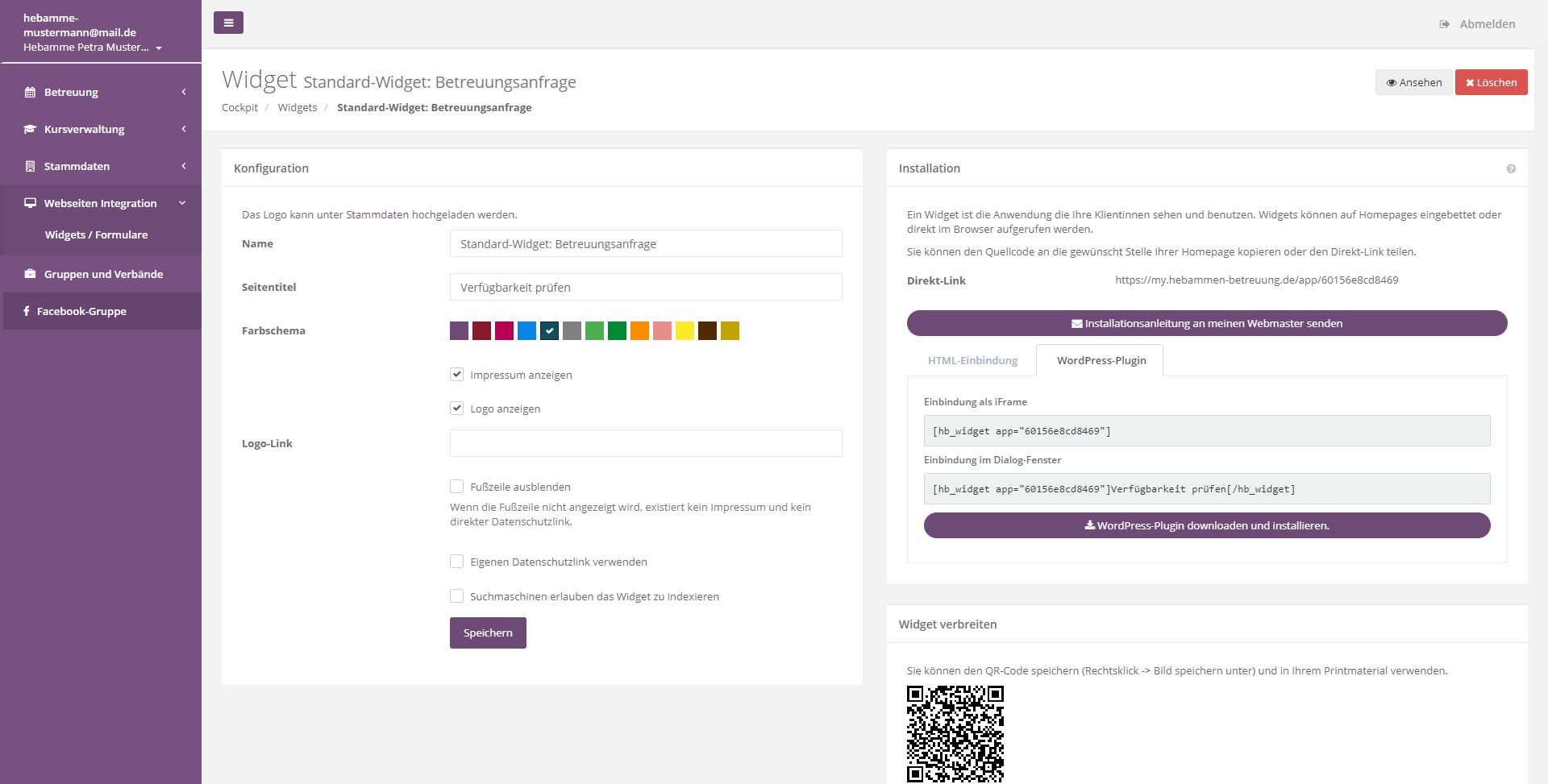Click the calendar icon beside Betreuung
This screenshot has width=1548, height=784.
pos(30,92)
